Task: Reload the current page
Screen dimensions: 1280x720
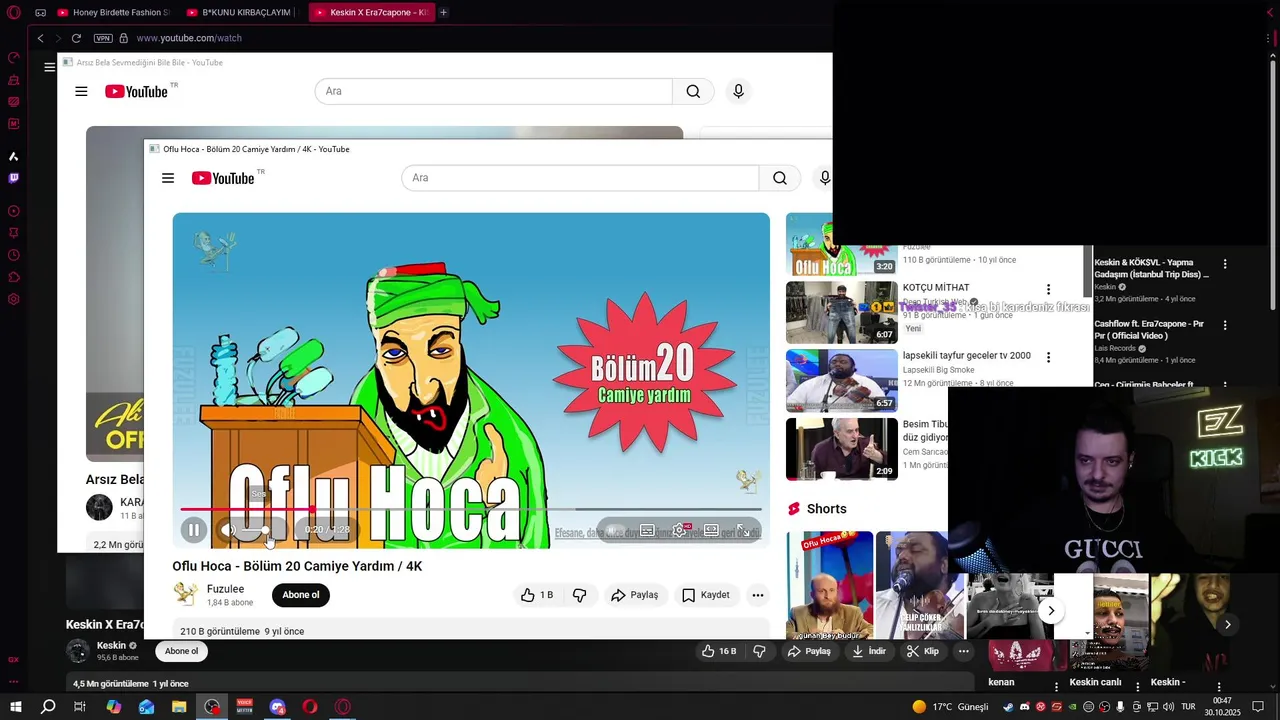Action: [76, 38]
